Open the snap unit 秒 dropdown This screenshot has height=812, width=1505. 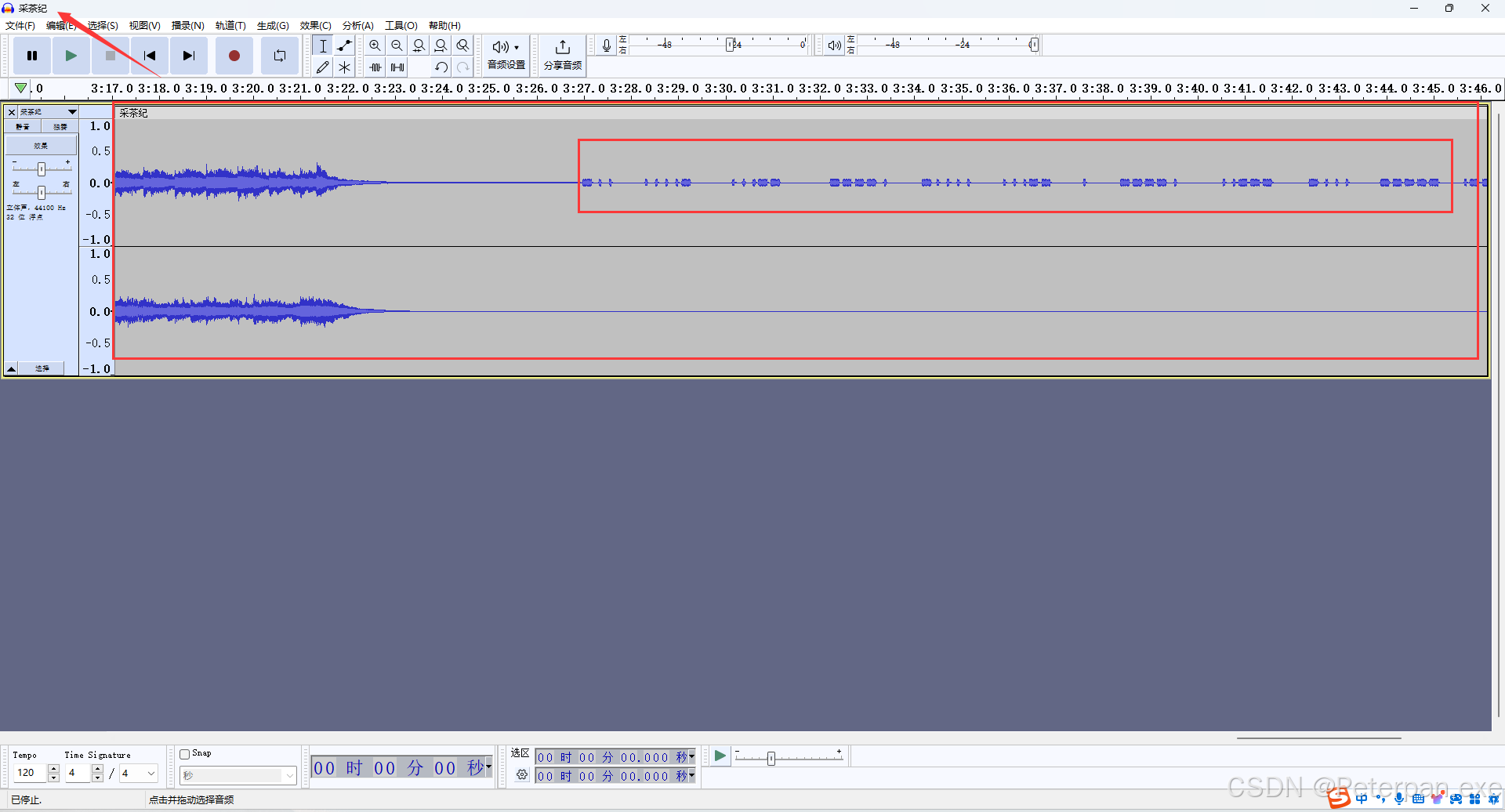[238, 775]
